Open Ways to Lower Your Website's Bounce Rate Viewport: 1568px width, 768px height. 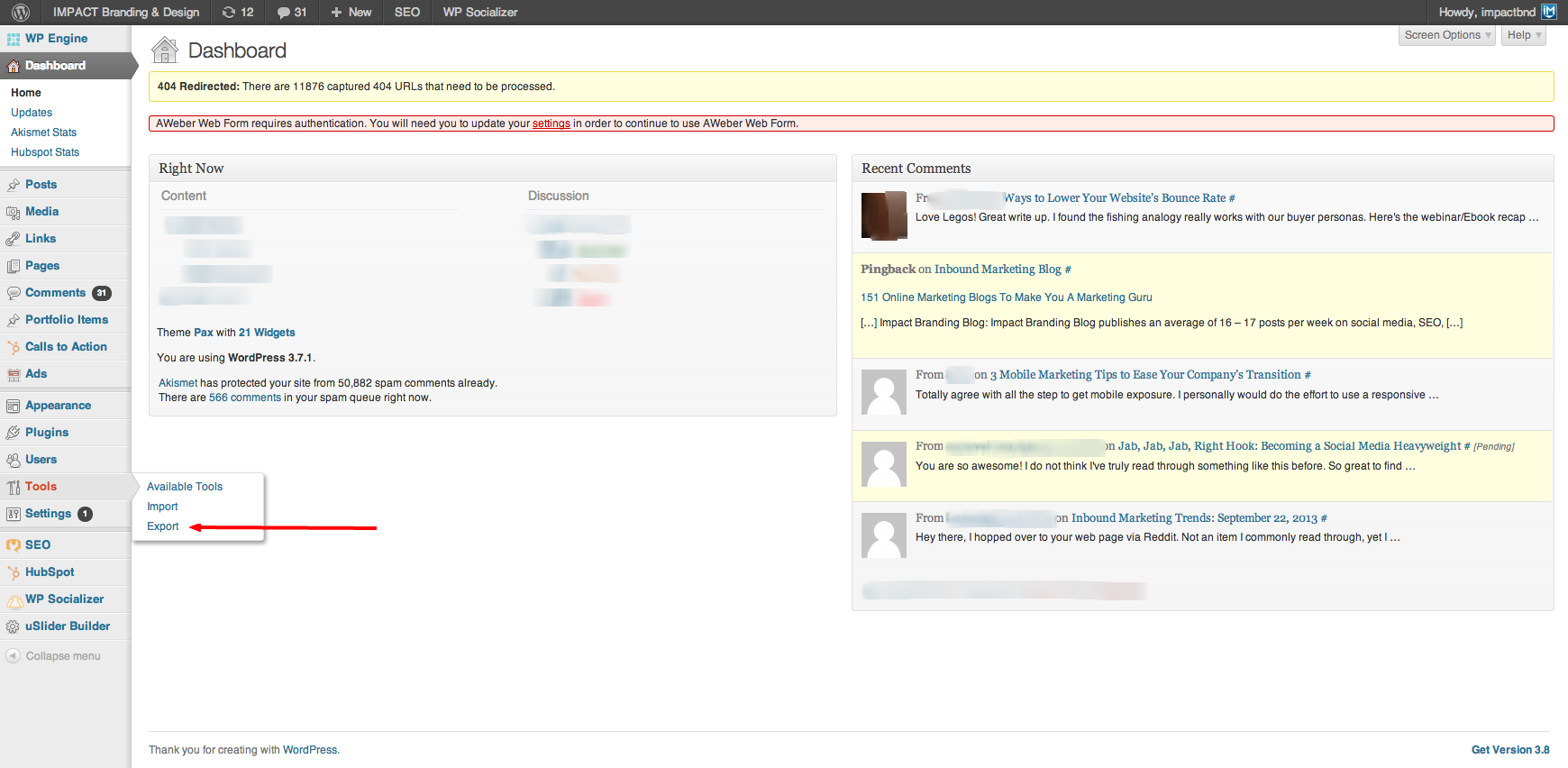coord(1115,198)
